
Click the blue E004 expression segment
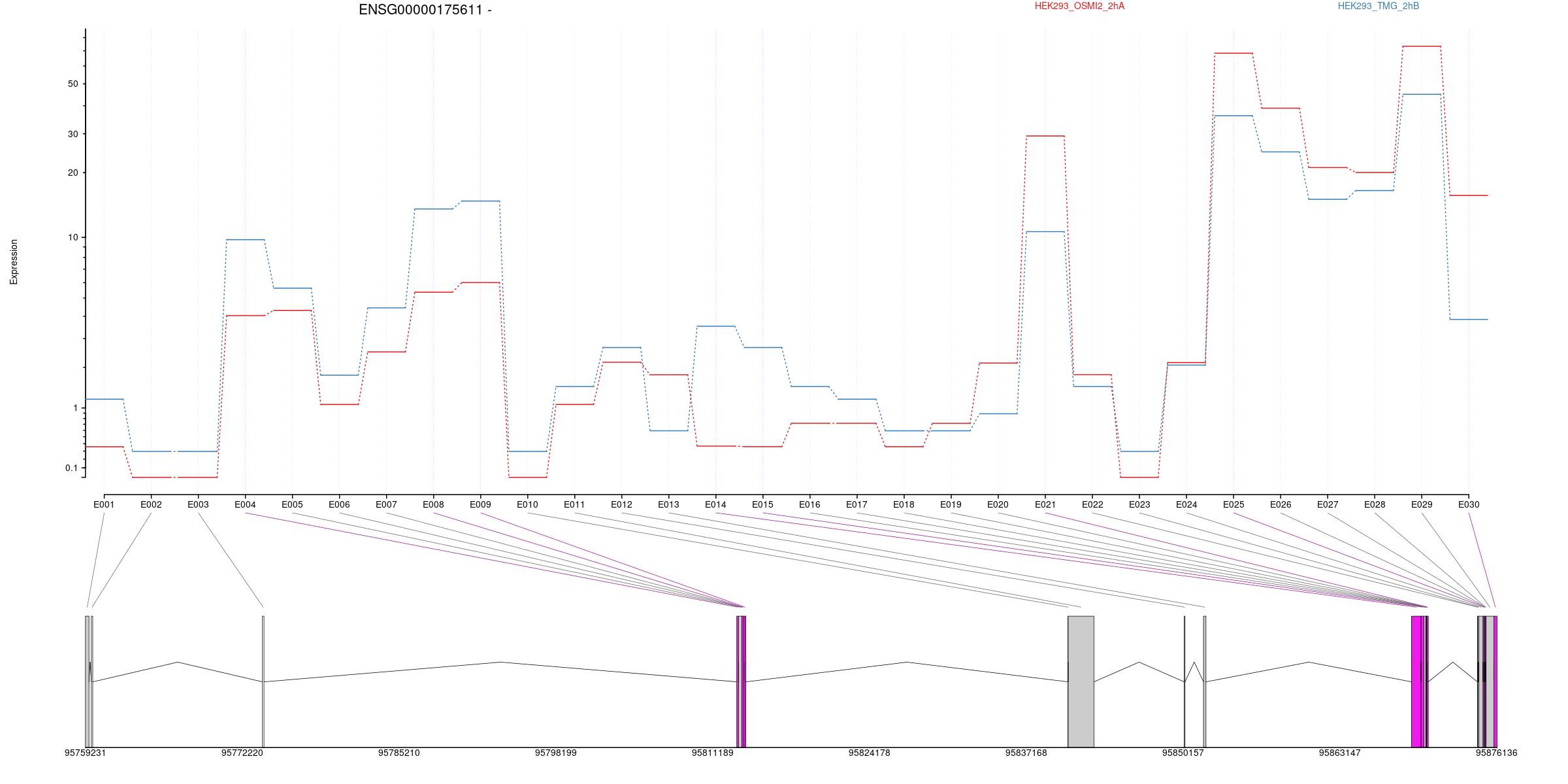coord(245,240)
